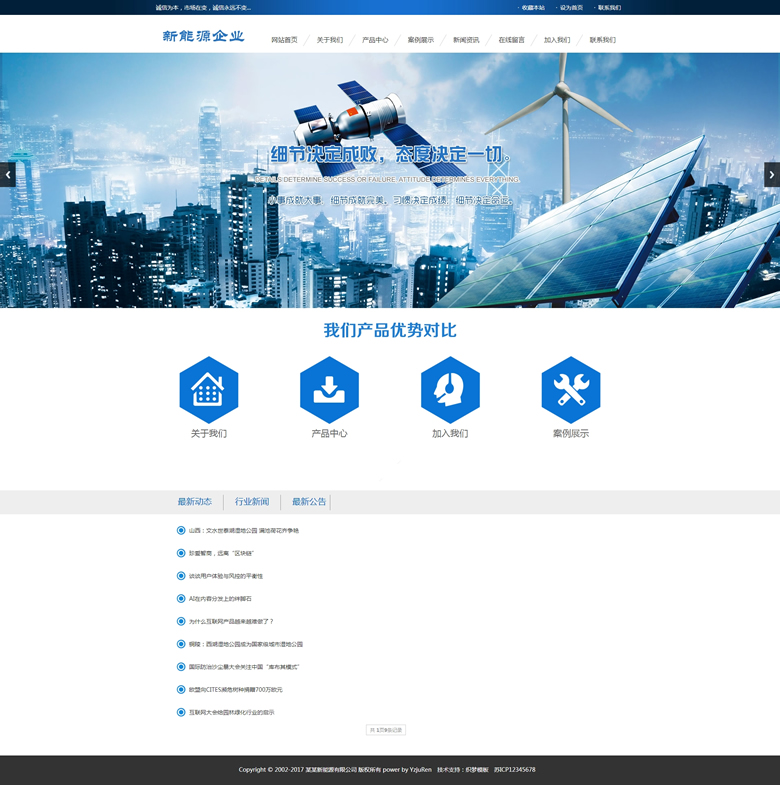
Task: Click the pagination record count box
Action: pos(386,730)
